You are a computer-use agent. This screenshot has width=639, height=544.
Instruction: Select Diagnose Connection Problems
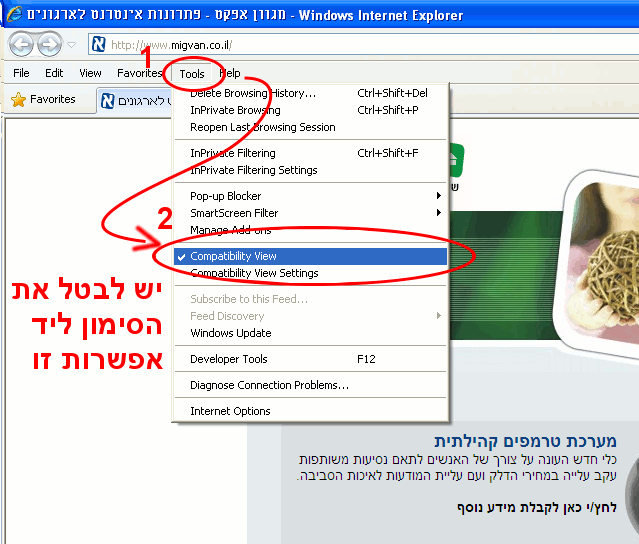pyautogui.click(x=311, y=385)
